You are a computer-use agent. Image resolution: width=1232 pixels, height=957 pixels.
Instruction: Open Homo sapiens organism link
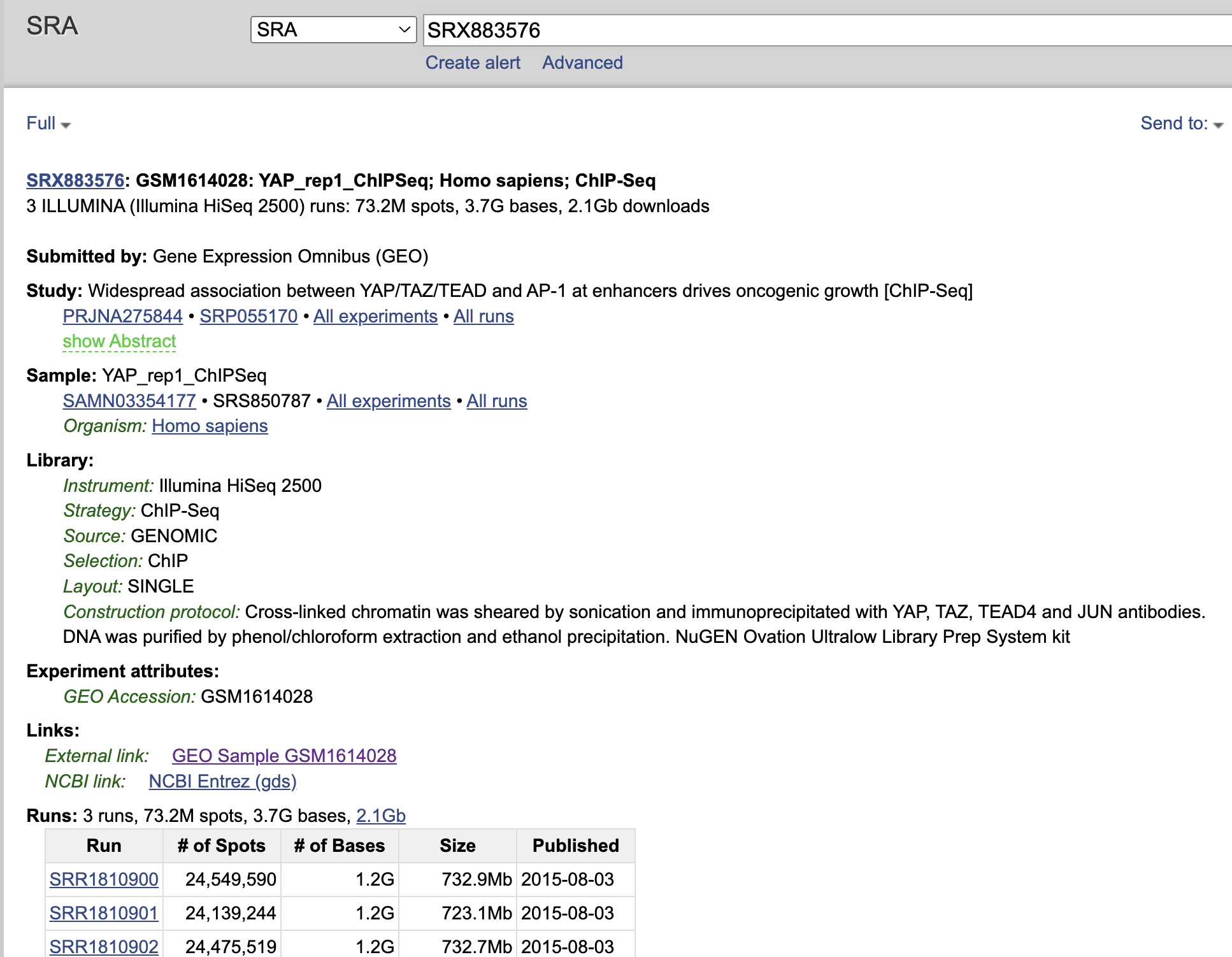pyautogui.click(x=210, y=426)
